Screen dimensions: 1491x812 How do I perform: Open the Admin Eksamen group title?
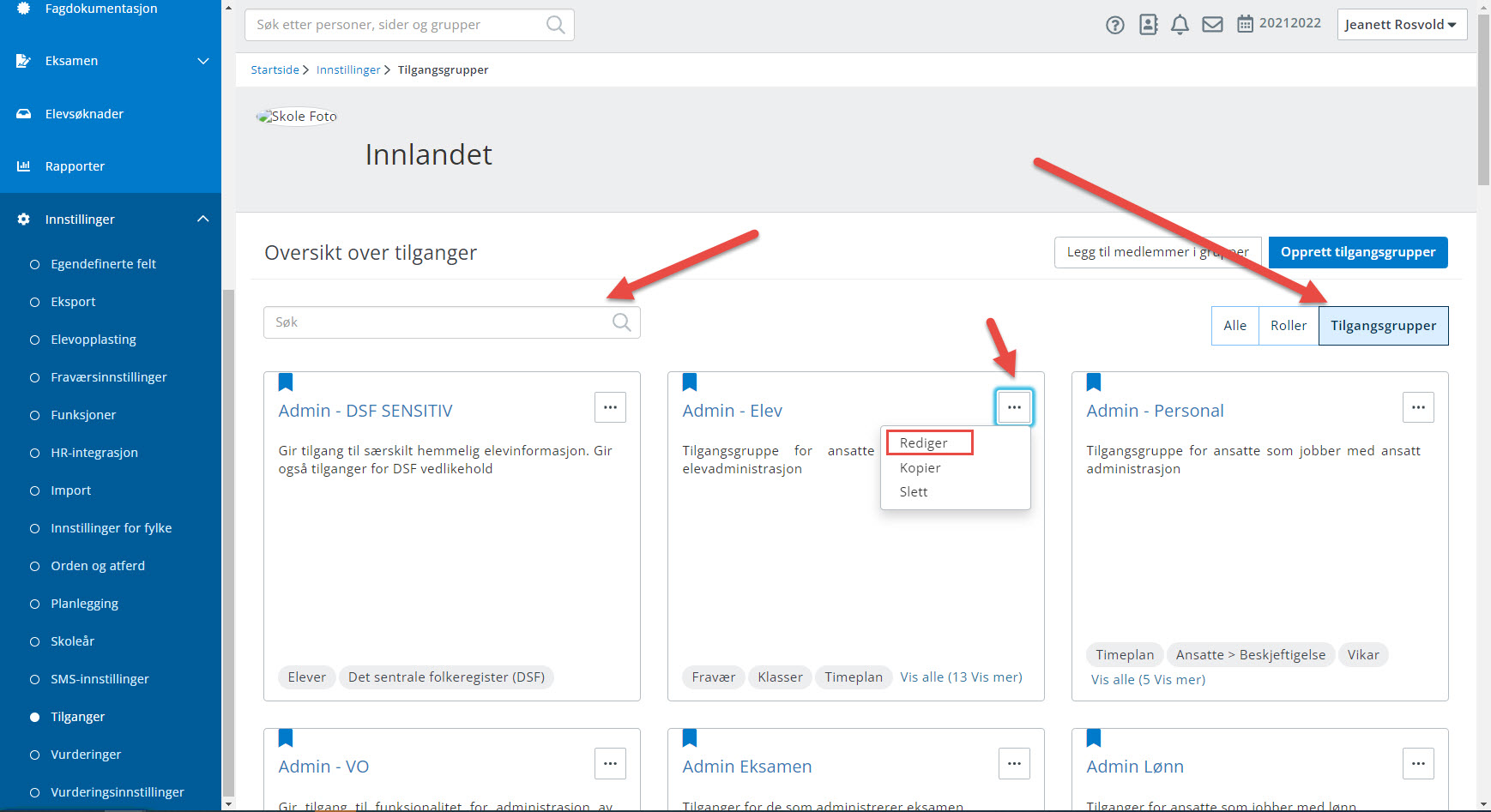[747, 767]
